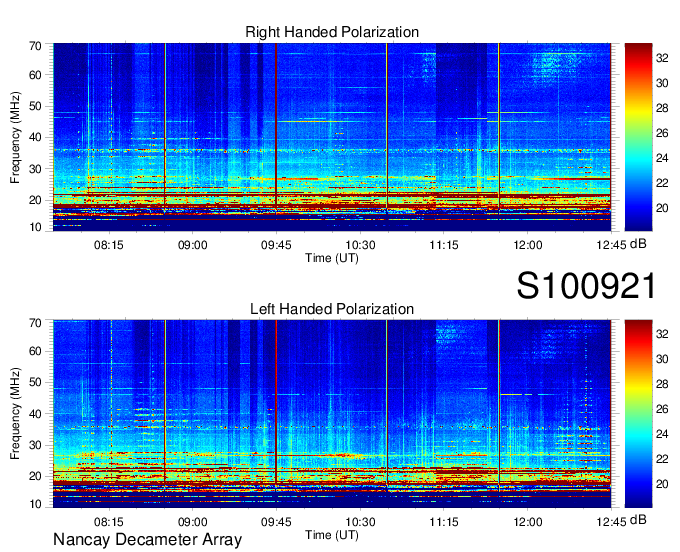Click 20 on bottom panel frequency axis
This screenshot has height=552, width=680.
pyautogui.click(x=35, y=477)
